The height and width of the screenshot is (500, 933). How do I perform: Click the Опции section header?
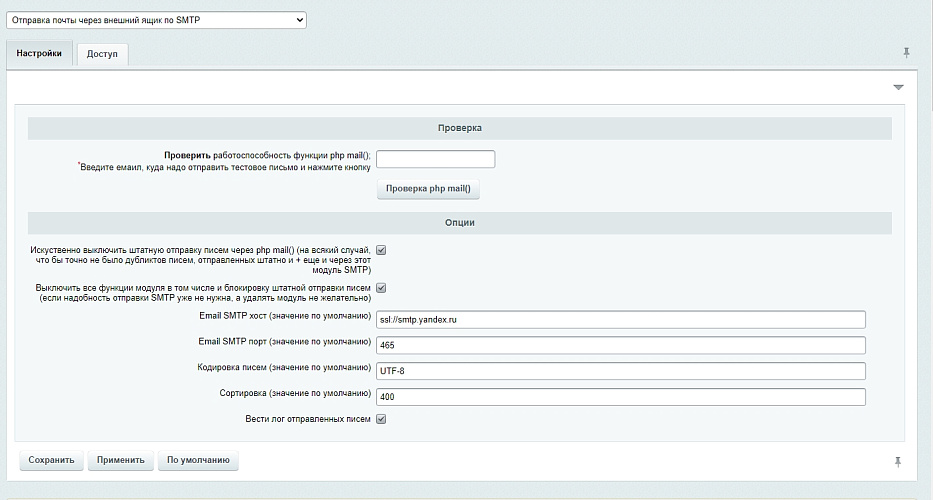459,222
